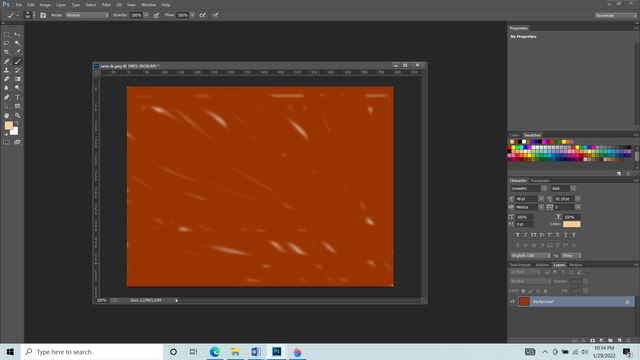Select the Brush tool in toolbox
The width and height of the screenshot is (640, 360).
18,62
